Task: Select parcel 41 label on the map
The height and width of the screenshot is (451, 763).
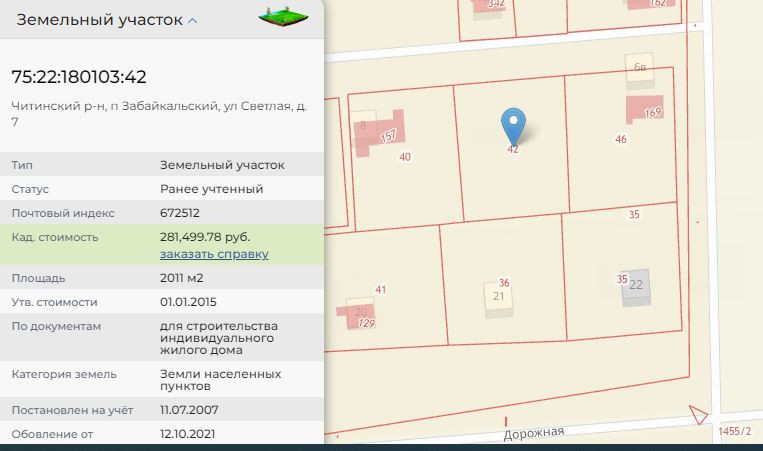Action: pos(381,289)
